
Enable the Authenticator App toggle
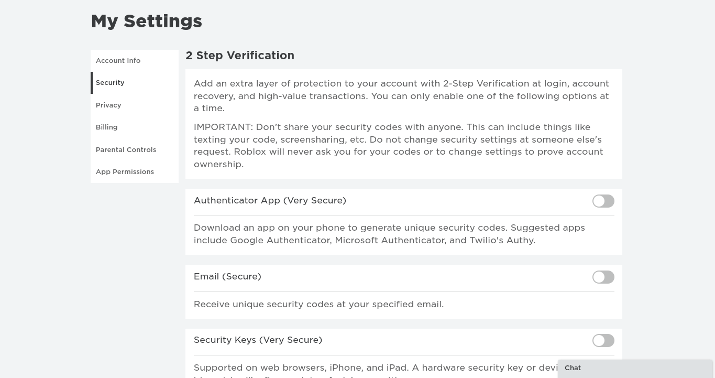pyautogui.click(x=603, y=201)
